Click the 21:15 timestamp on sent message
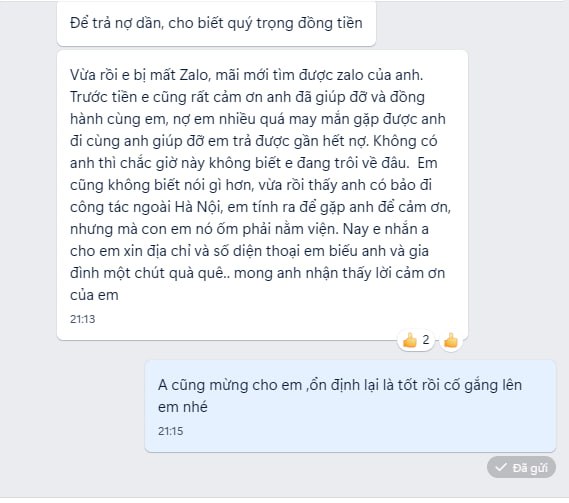Screen dimensions: 569x503 tap(171, 431)
